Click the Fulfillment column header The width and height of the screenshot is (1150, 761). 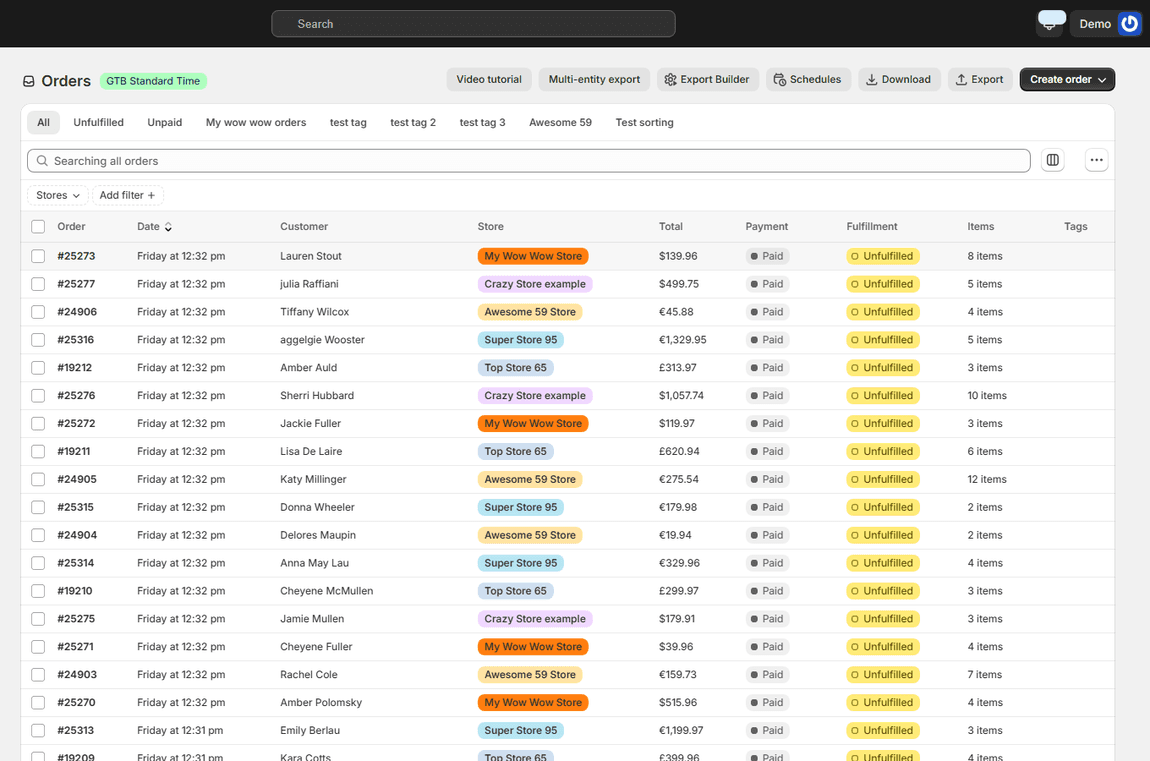pos(871,227)
